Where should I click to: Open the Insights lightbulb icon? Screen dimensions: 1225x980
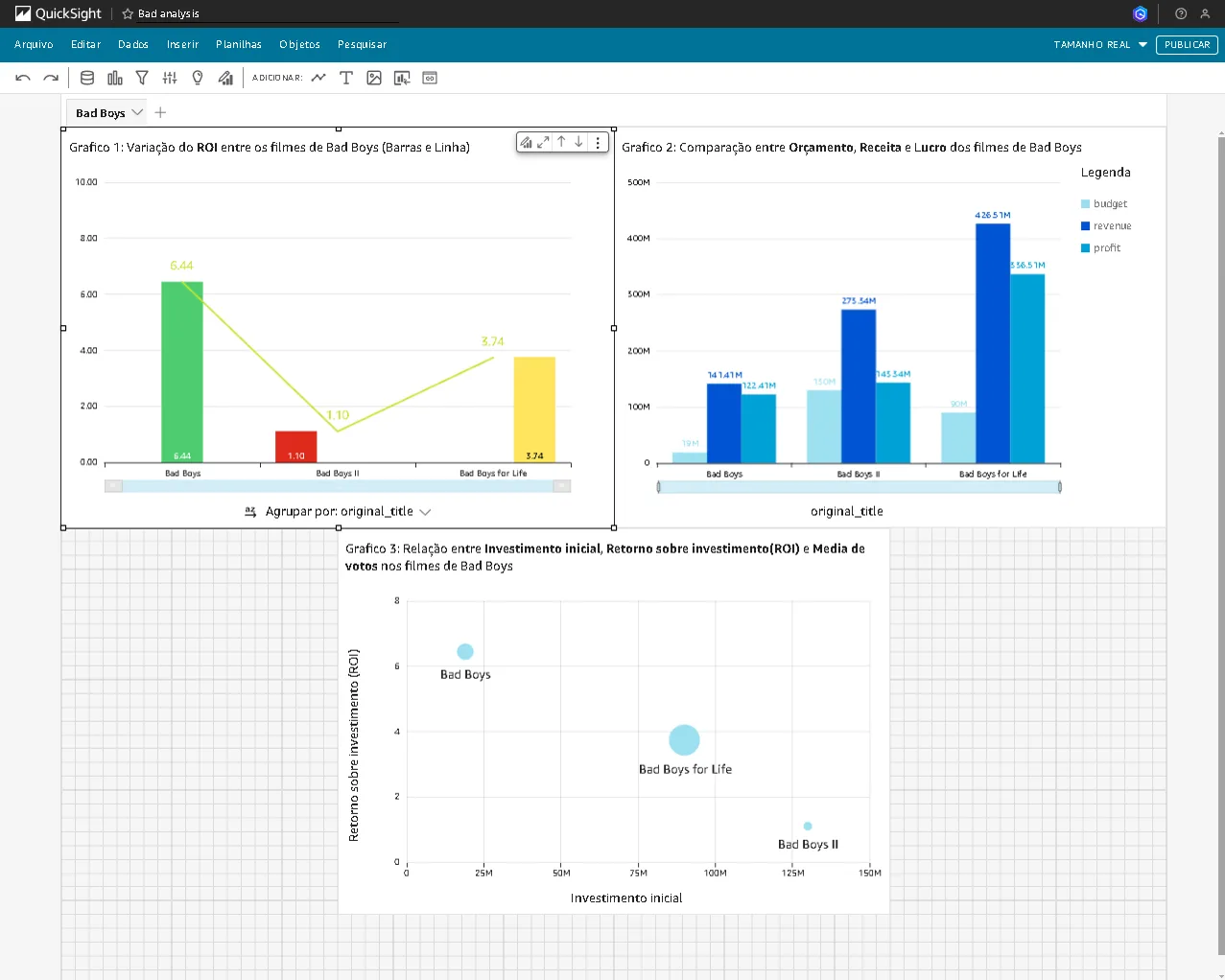coord(198,78)
